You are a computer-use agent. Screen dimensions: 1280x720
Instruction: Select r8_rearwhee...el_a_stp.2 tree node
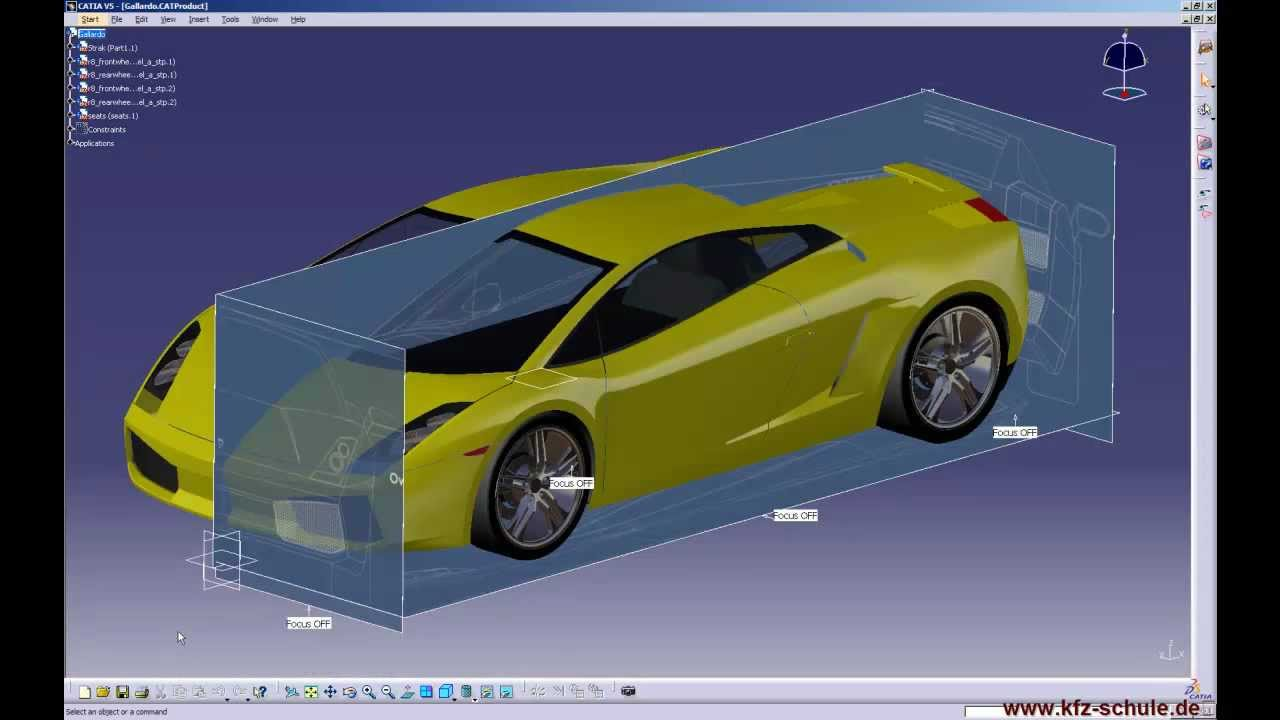point(130,102)
